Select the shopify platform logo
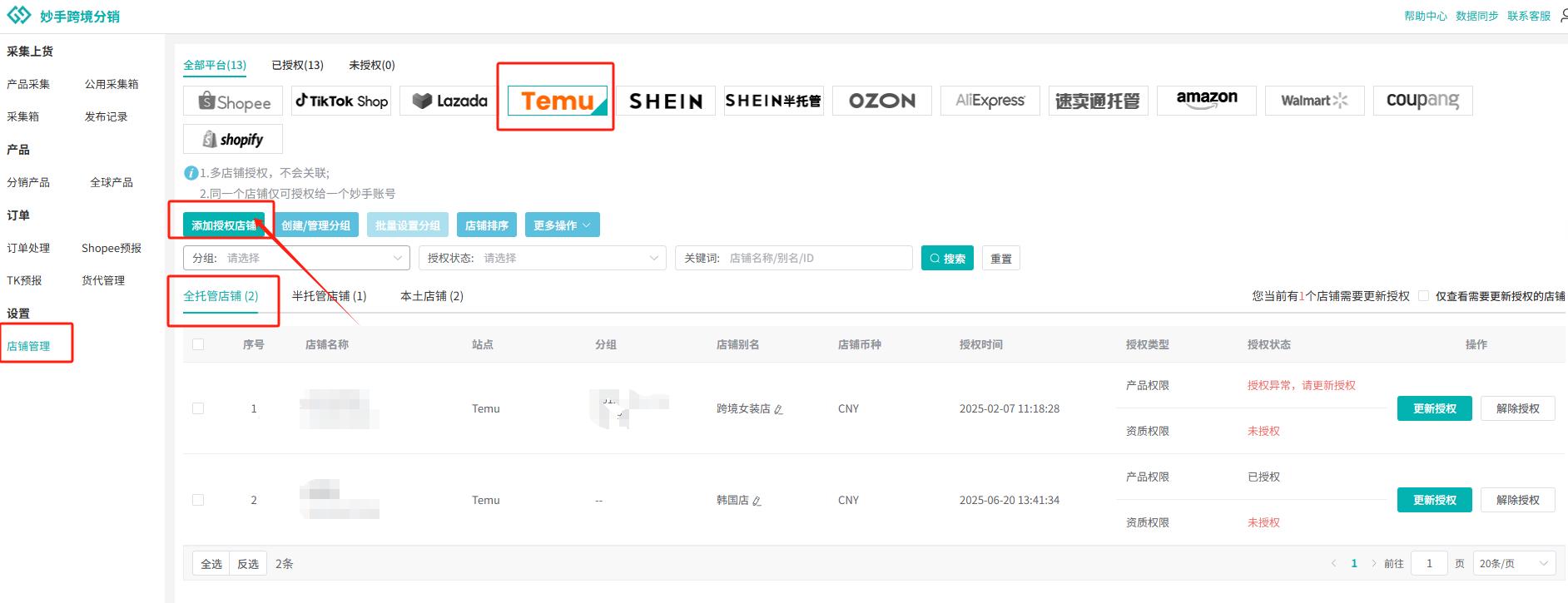The image size is (1568, 603). click(x=233, y=139)
